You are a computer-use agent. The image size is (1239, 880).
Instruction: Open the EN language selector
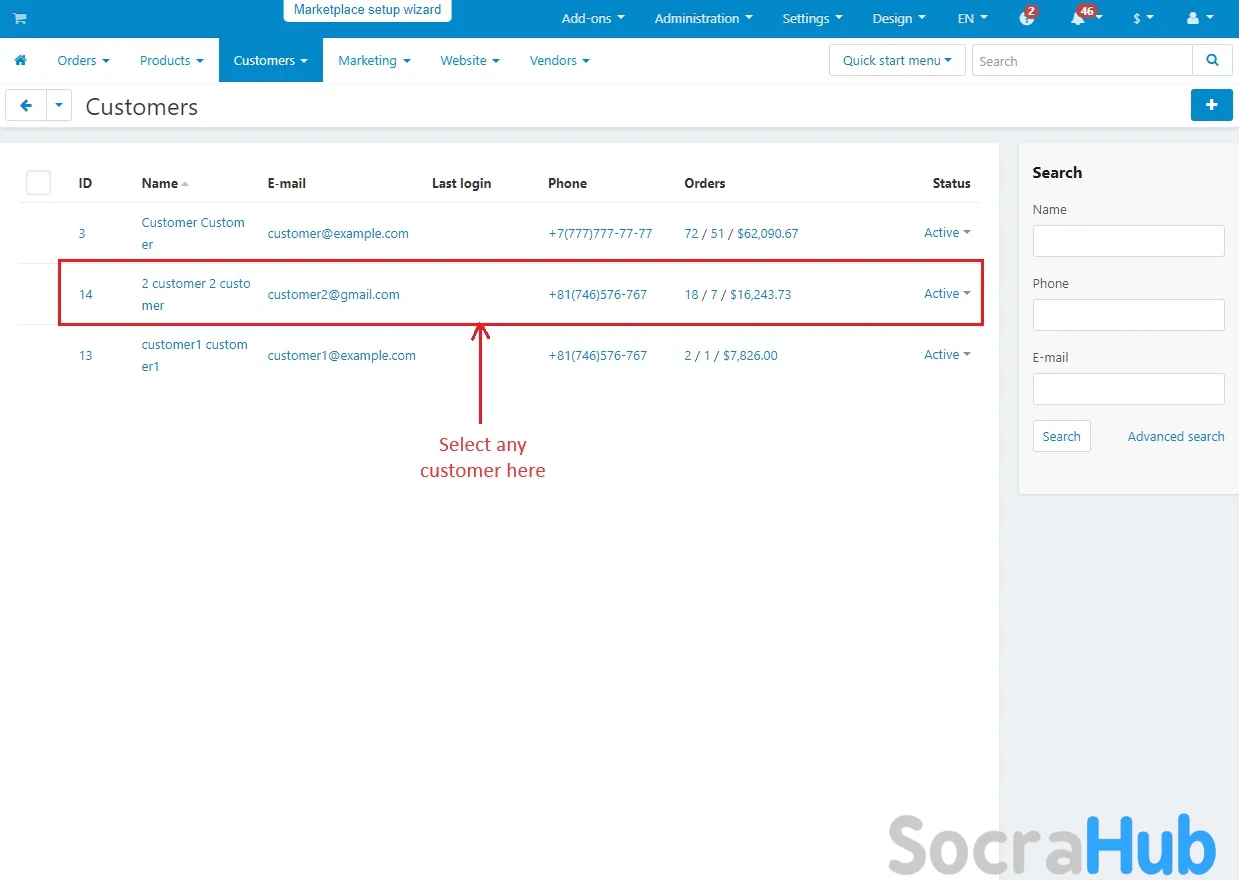[972, 19]
